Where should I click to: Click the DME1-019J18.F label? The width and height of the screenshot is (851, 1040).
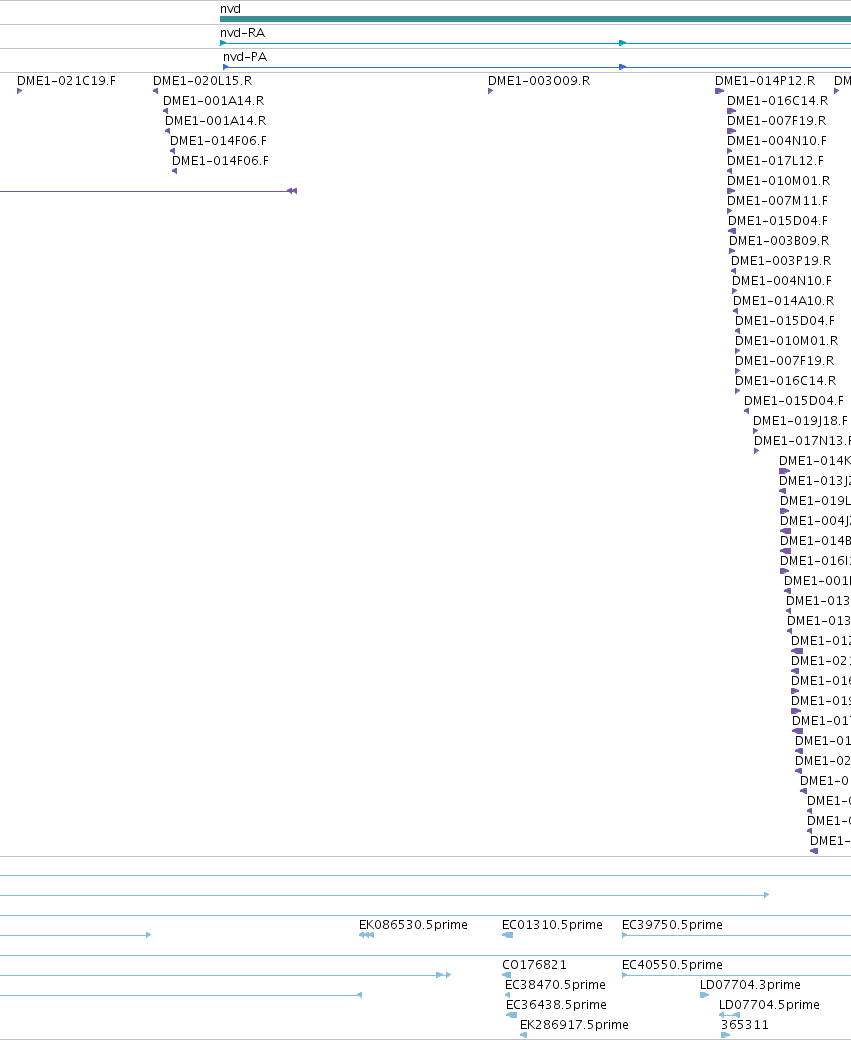pos(800,421)
